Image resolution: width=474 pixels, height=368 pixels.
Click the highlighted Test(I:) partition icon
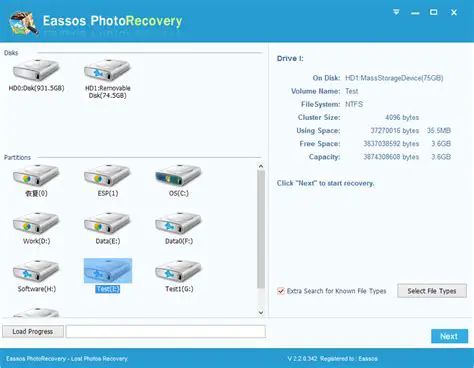tap(108, 271)
